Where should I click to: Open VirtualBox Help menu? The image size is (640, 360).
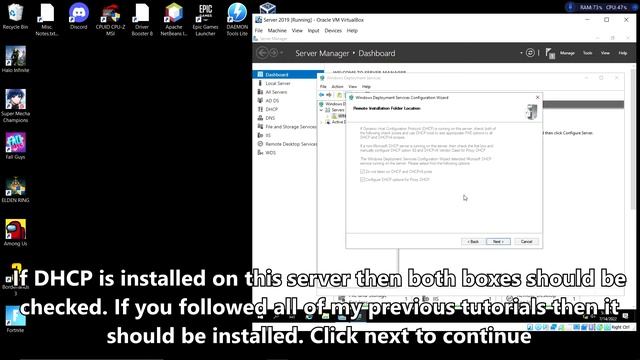pyautogui.click(x=352, y=31)
